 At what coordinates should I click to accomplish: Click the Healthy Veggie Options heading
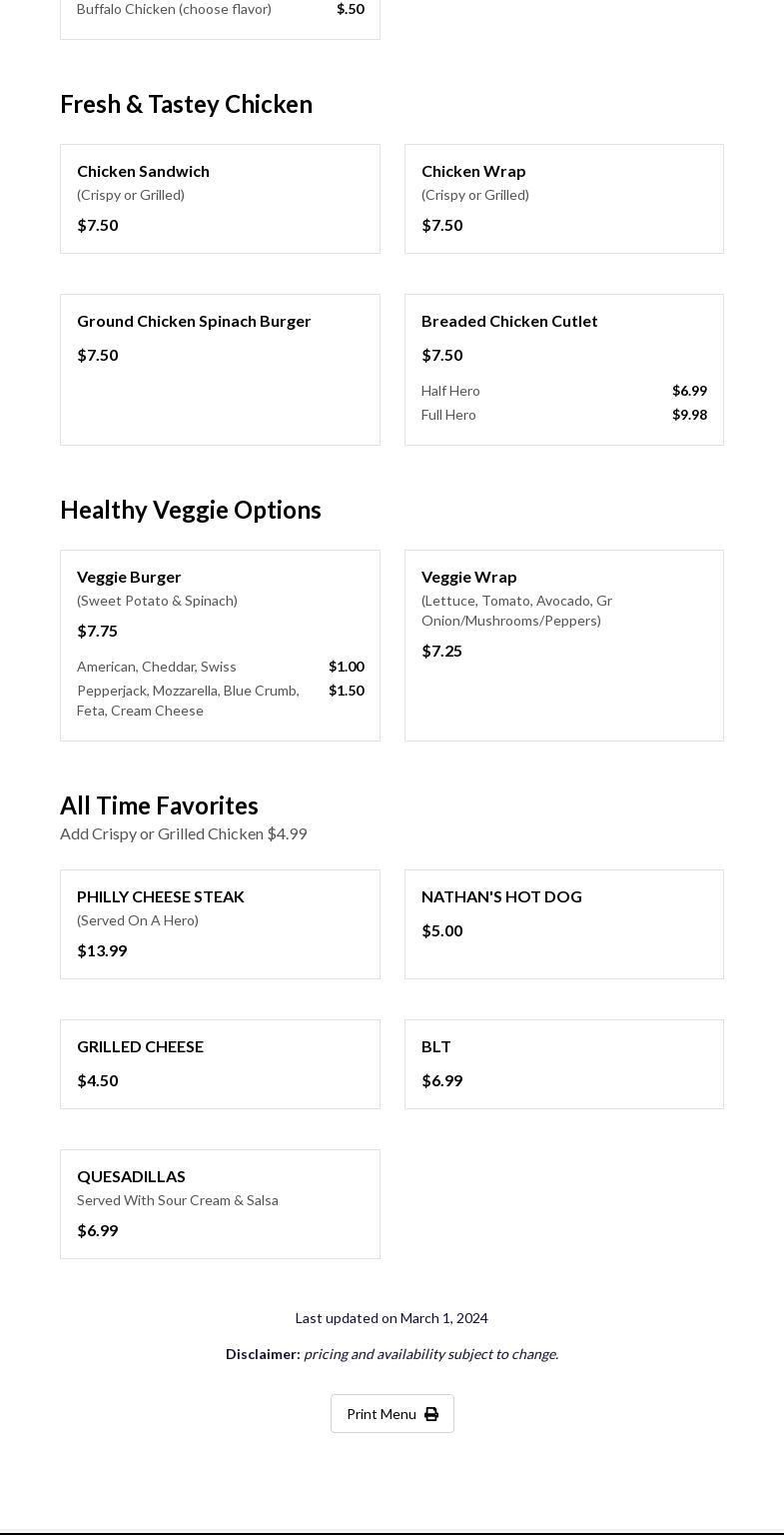click(190, 510)
